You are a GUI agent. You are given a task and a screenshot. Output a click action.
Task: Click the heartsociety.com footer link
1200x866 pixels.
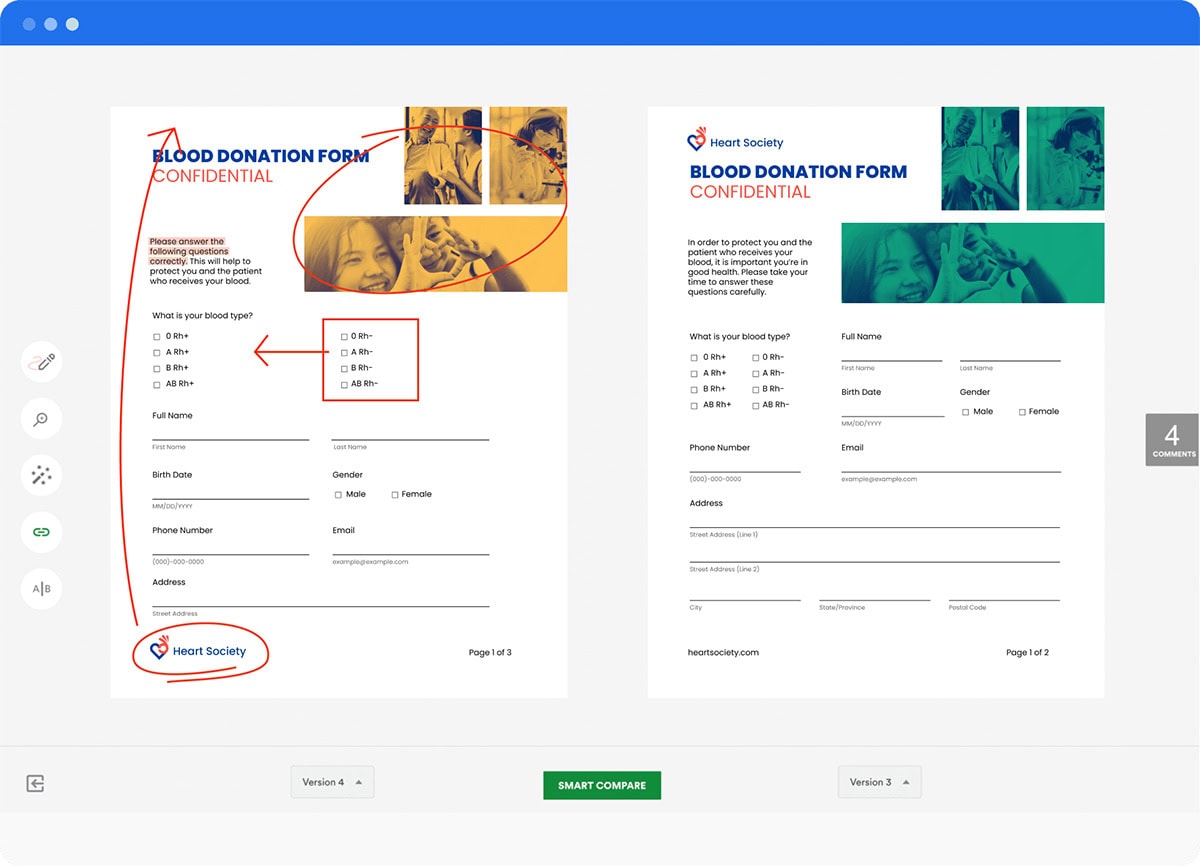(723, 652)
